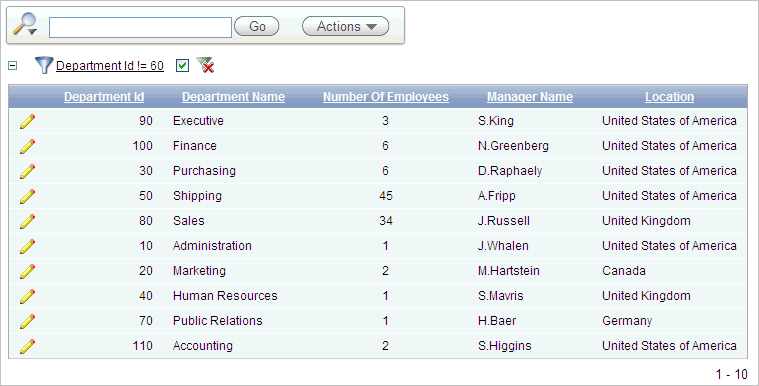759x386 pixels.
Task: Edit the Public Relations row via pencil icon
Action: click(28, 321)
